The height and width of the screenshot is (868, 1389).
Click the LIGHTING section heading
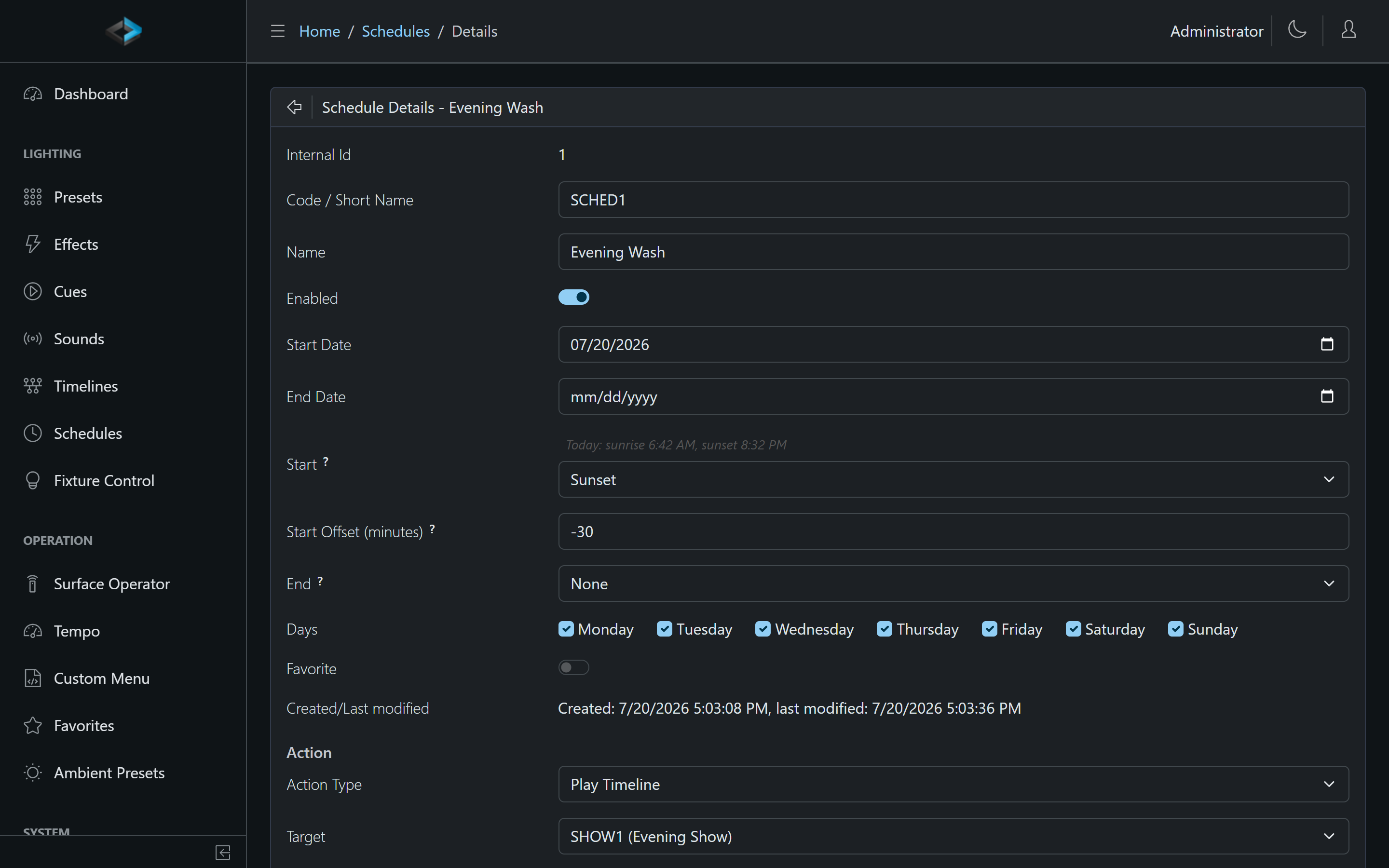click(x=52, y=154)
